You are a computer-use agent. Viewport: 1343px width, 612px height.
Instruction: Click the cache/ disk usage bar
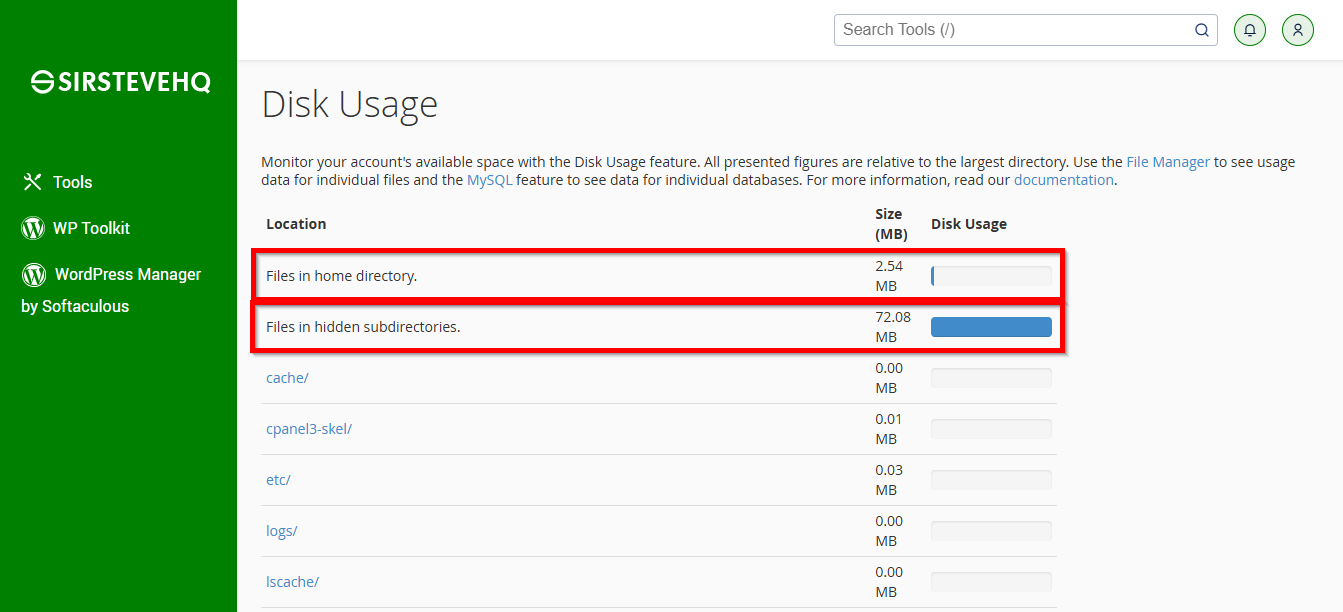coord(991,378)
